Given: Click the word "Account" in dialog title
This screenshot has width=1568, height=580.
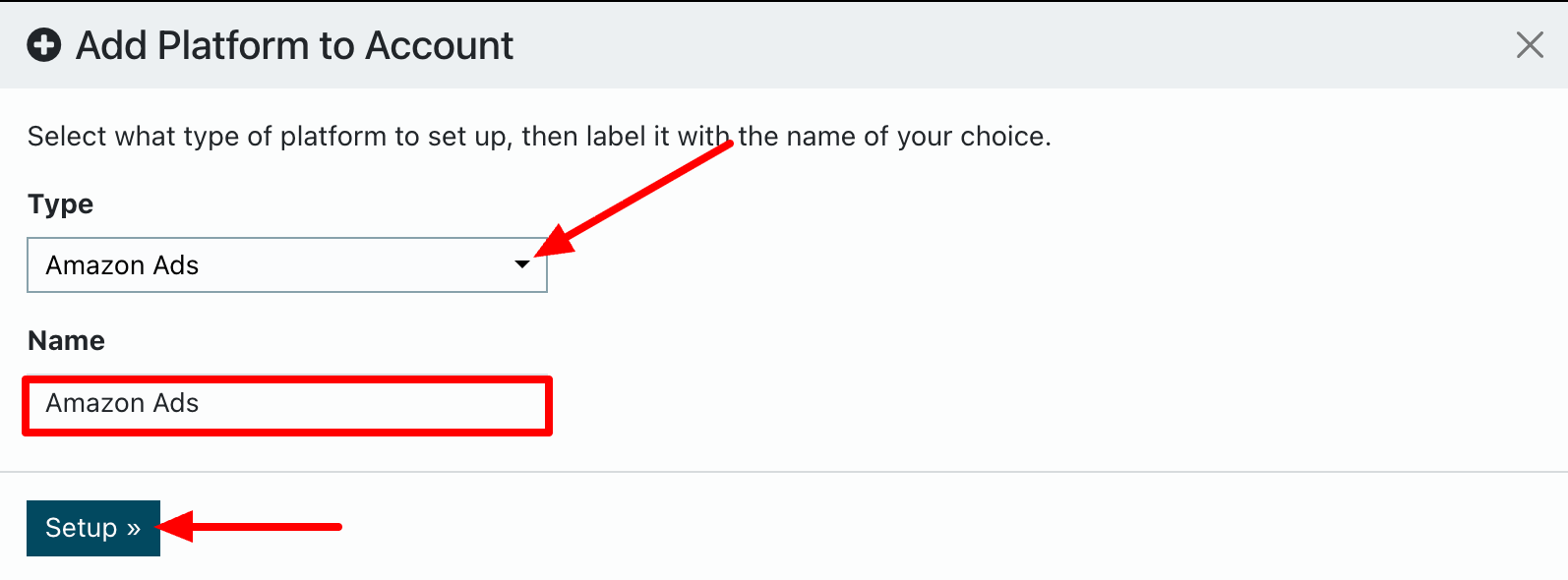Looking at the screenshot, I should 439,45.
